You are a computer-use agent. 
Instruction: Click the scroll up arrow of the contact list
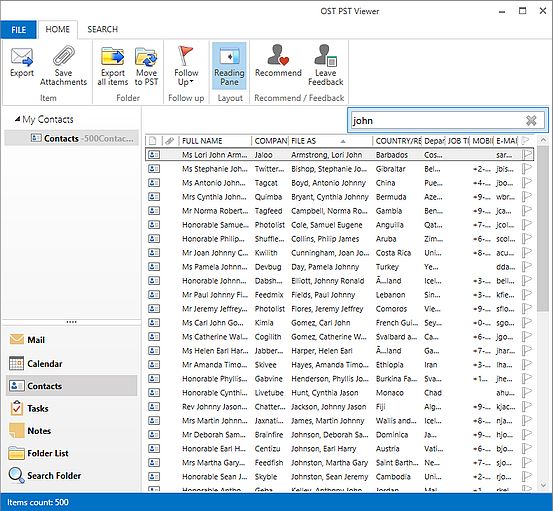(x=543, y=140)
